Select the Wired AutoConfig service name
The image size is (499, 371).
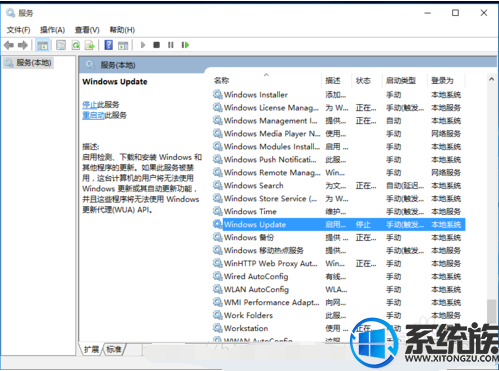point(256,277)
